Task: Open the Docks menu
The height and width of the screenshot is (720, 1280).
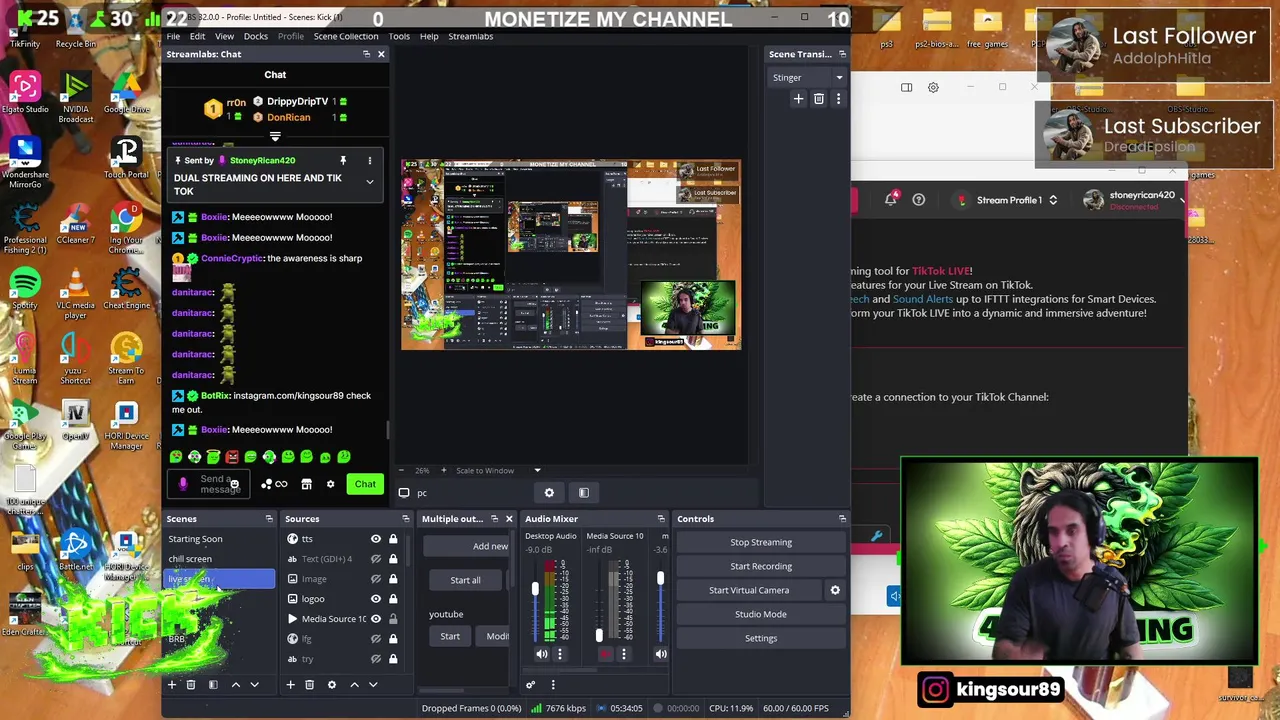Action: click(256, 36)
